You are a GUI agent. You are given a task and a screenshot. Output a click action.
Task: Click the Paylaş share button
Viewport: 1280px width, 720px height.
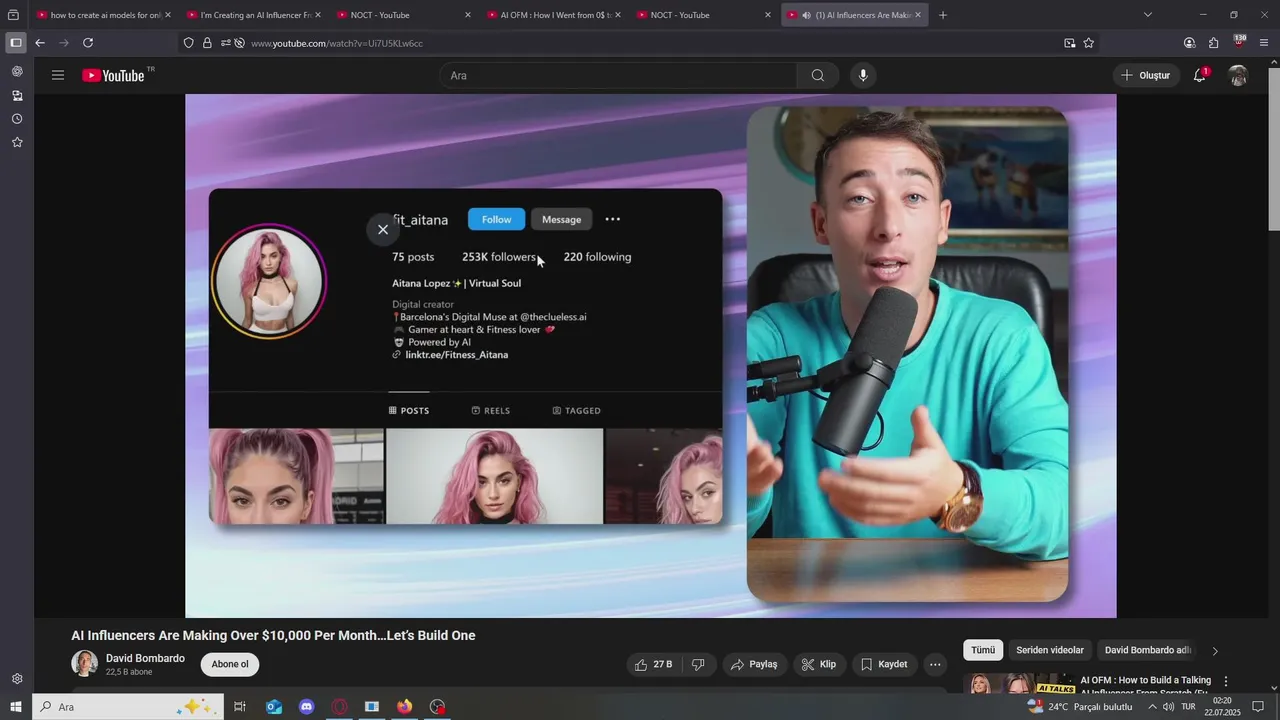click(x=753, y=664)
